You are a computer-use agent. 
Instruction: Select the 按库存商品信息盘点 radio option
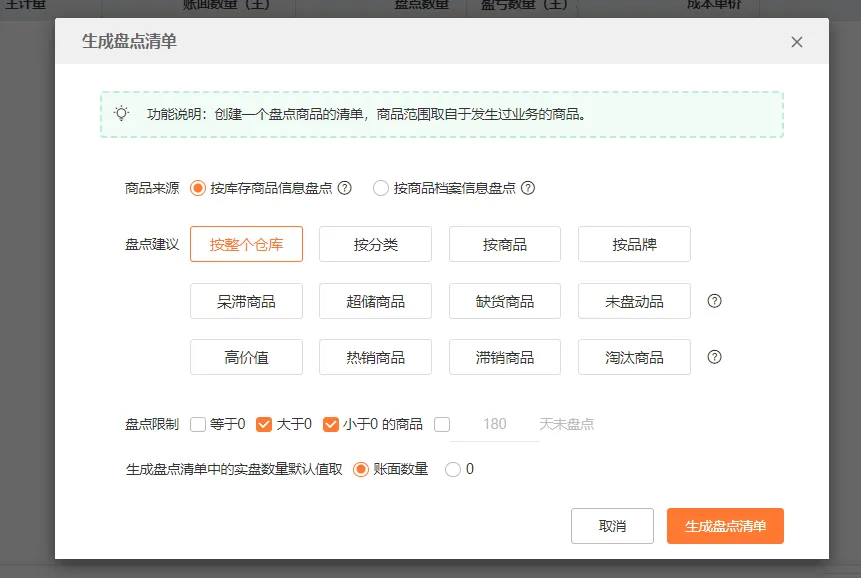(x=198, y=188)
